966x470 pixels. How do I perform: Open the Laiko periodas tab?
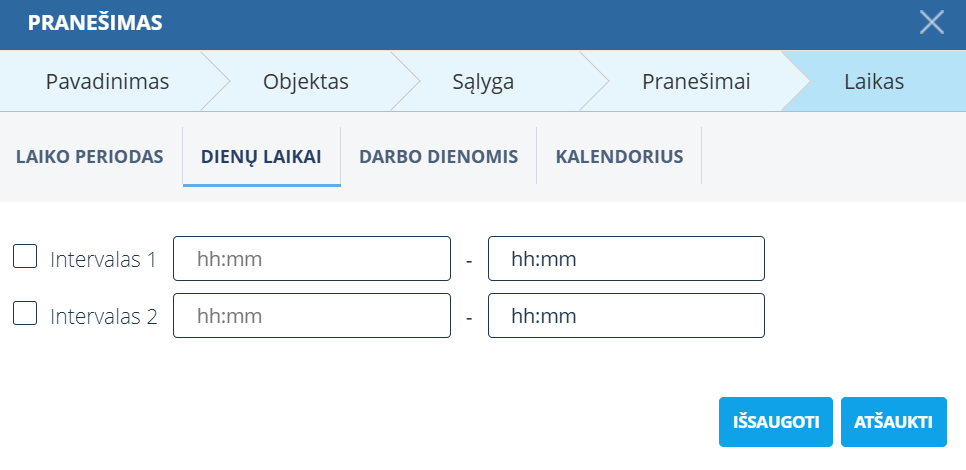tap(89, 157)
